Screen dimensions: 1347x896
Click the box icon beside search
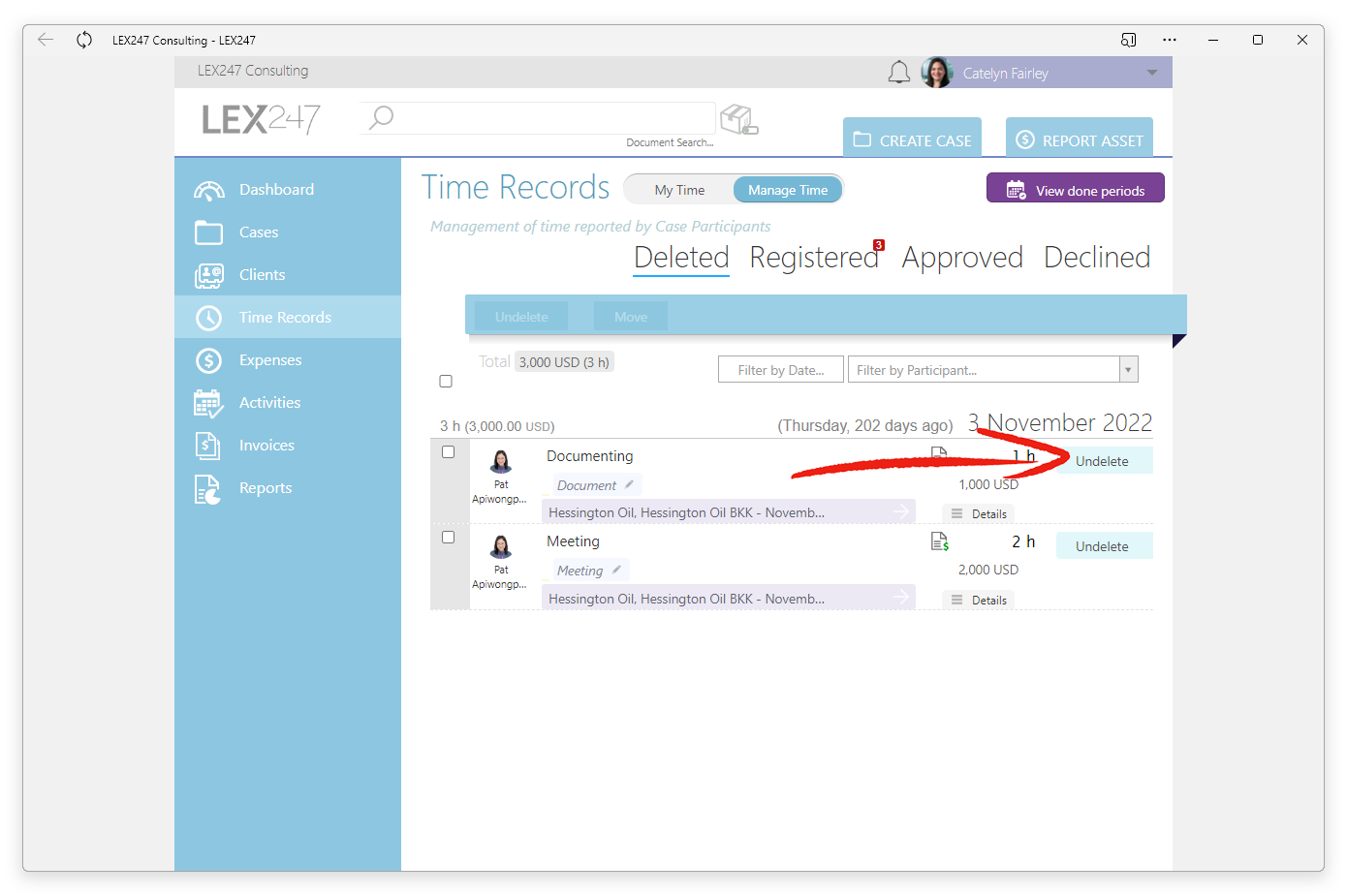[x=739, y=120]
